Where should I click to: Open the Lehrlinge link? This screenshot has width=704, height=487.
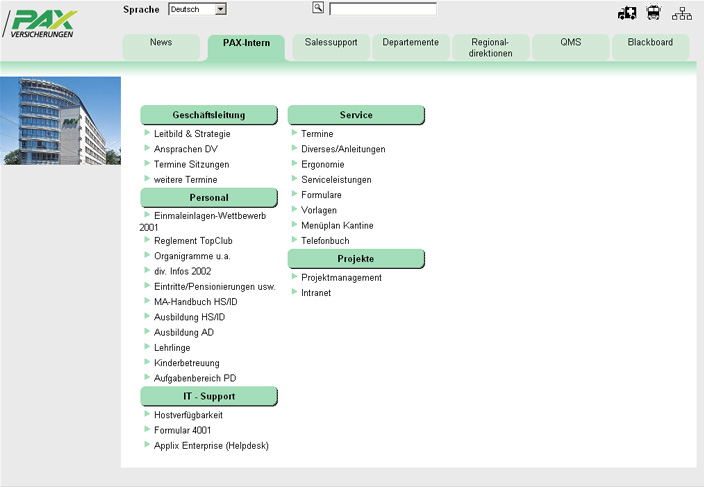172,347
